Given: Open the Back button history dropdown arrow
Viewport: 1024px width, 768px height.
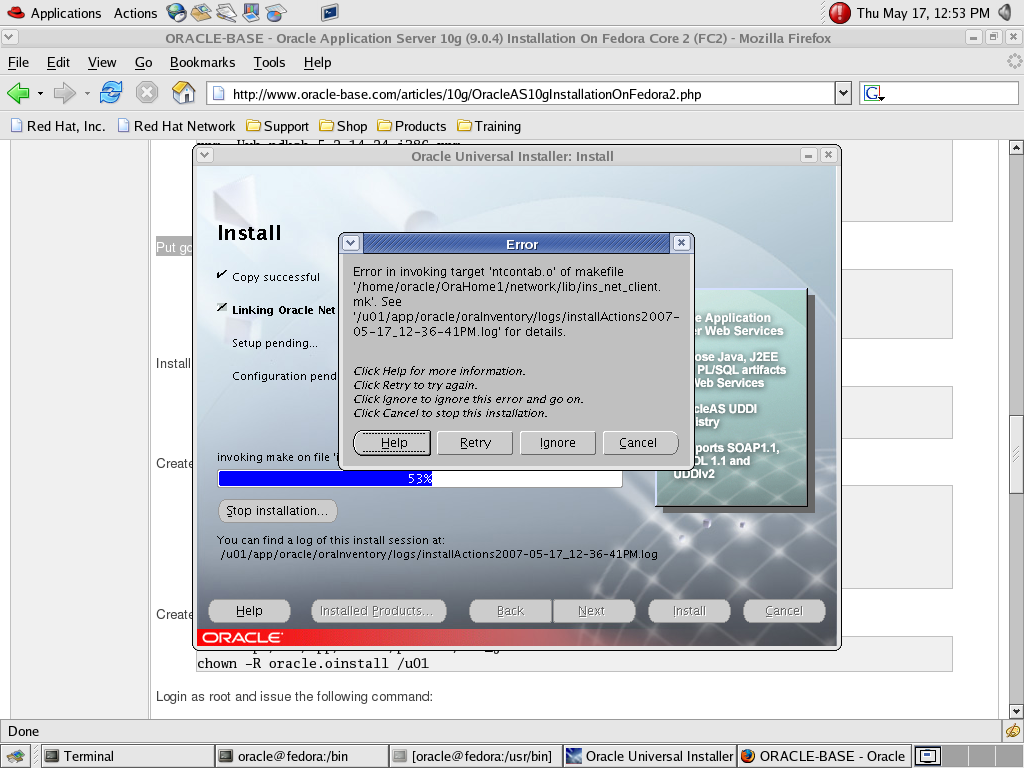Looking at the screenshot, I should 40,94.
